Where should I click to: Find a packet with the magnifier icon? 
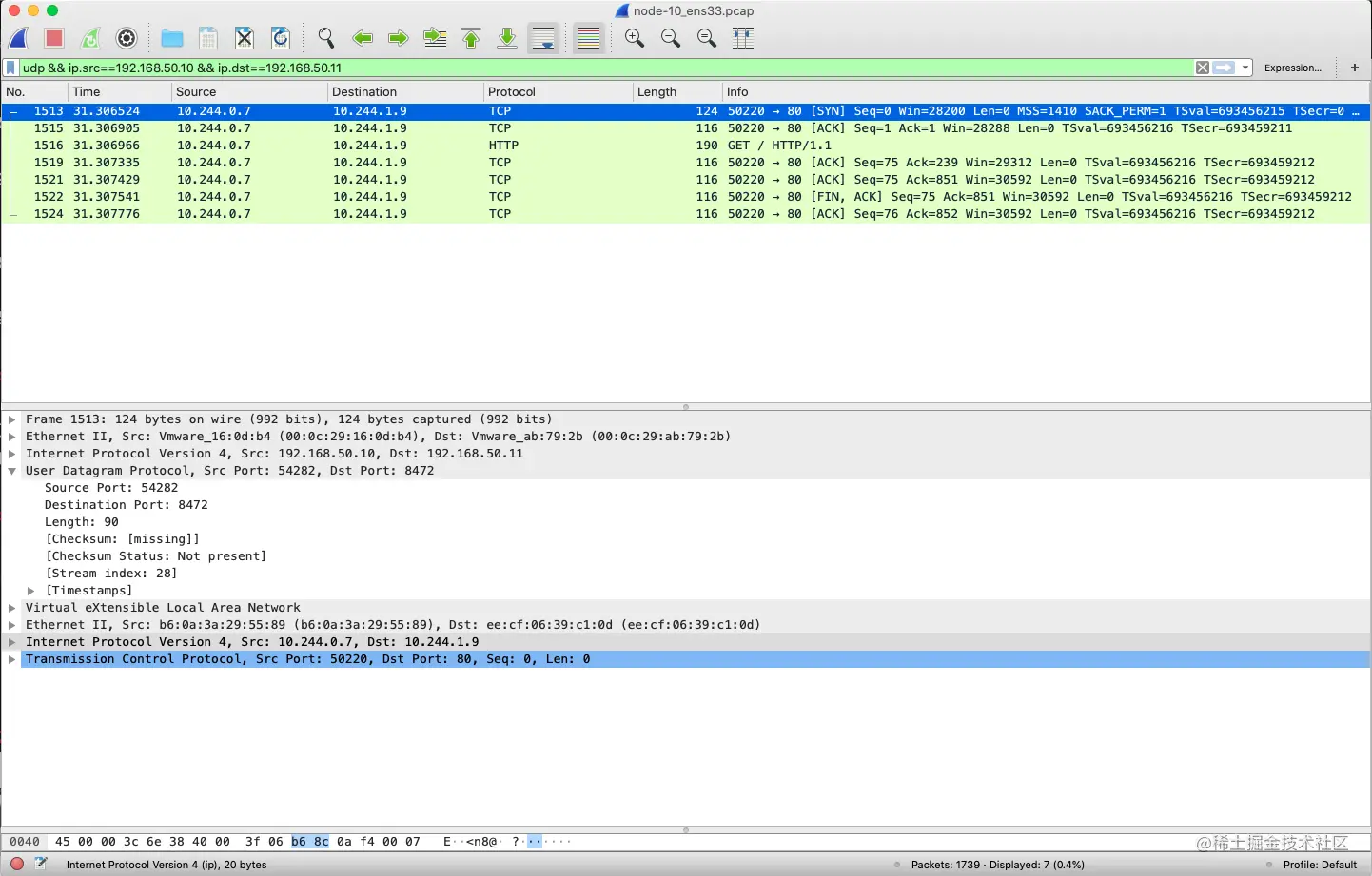(x=326, y=38)
